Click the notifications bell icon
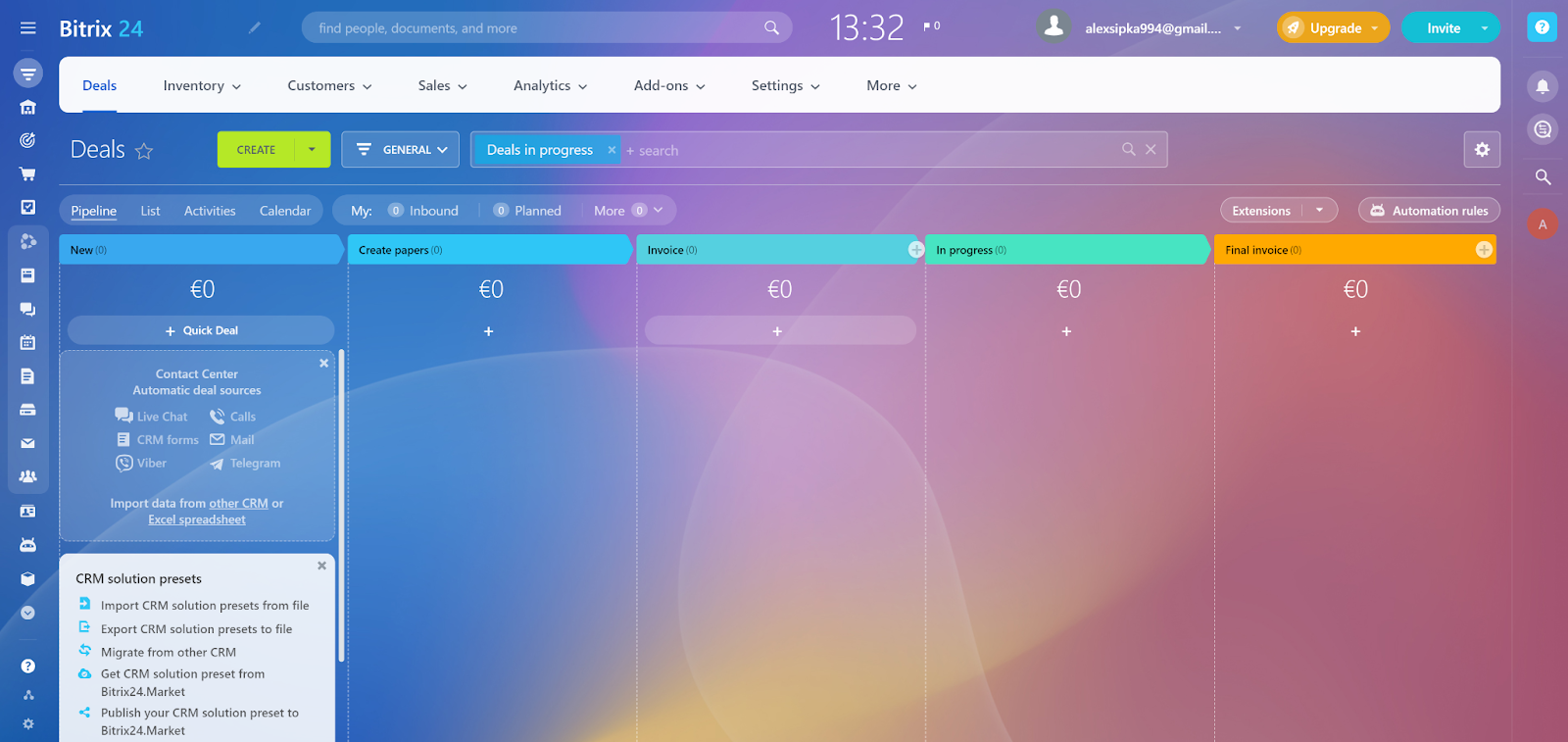The image size is (1568, 742). pos(1543,86)
